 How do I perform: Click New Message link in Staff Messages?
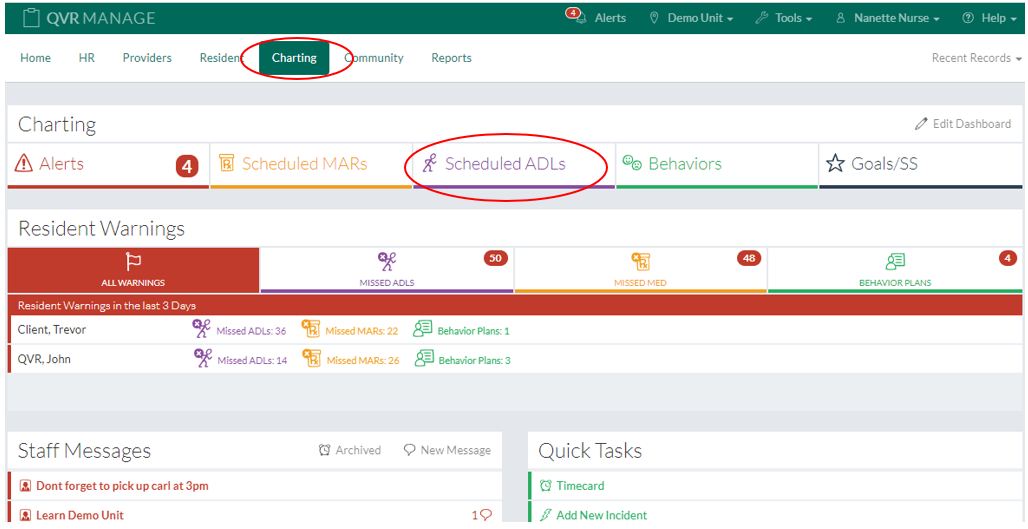pos(447,451)
